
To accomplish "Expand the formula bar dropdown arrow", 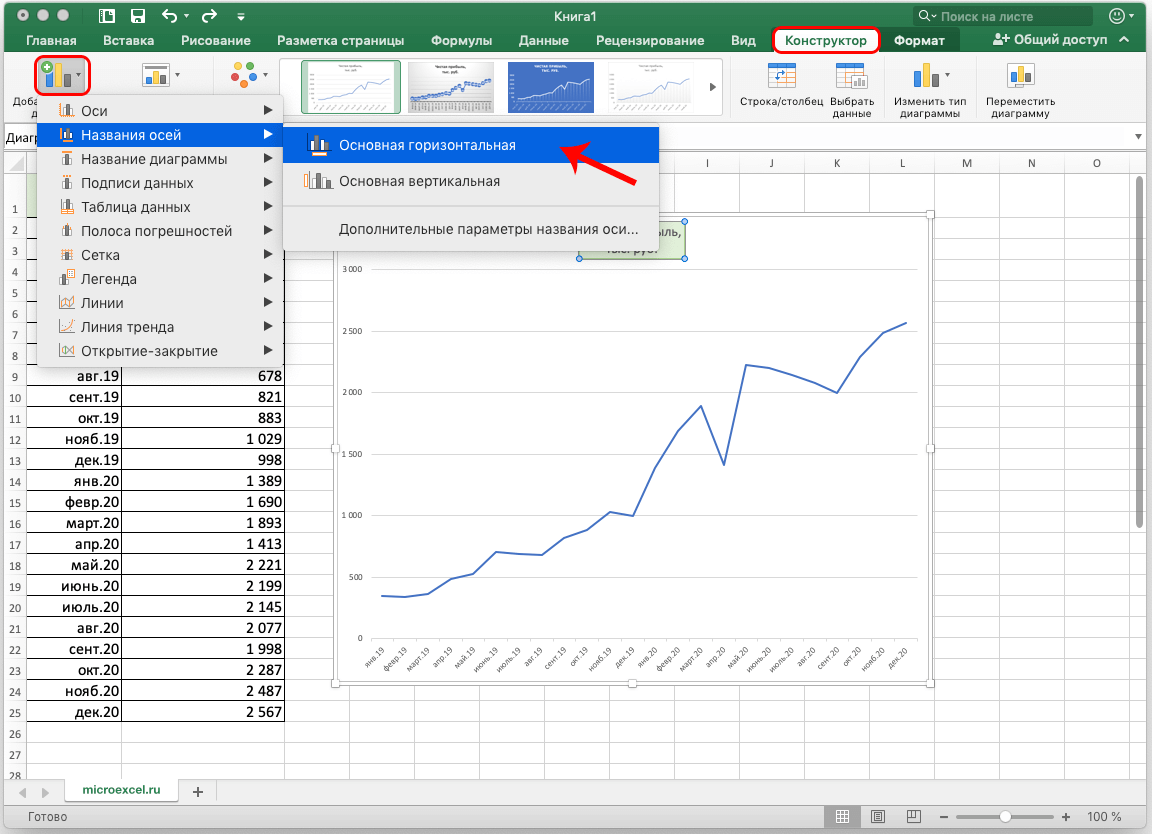I will (1138, 137).
